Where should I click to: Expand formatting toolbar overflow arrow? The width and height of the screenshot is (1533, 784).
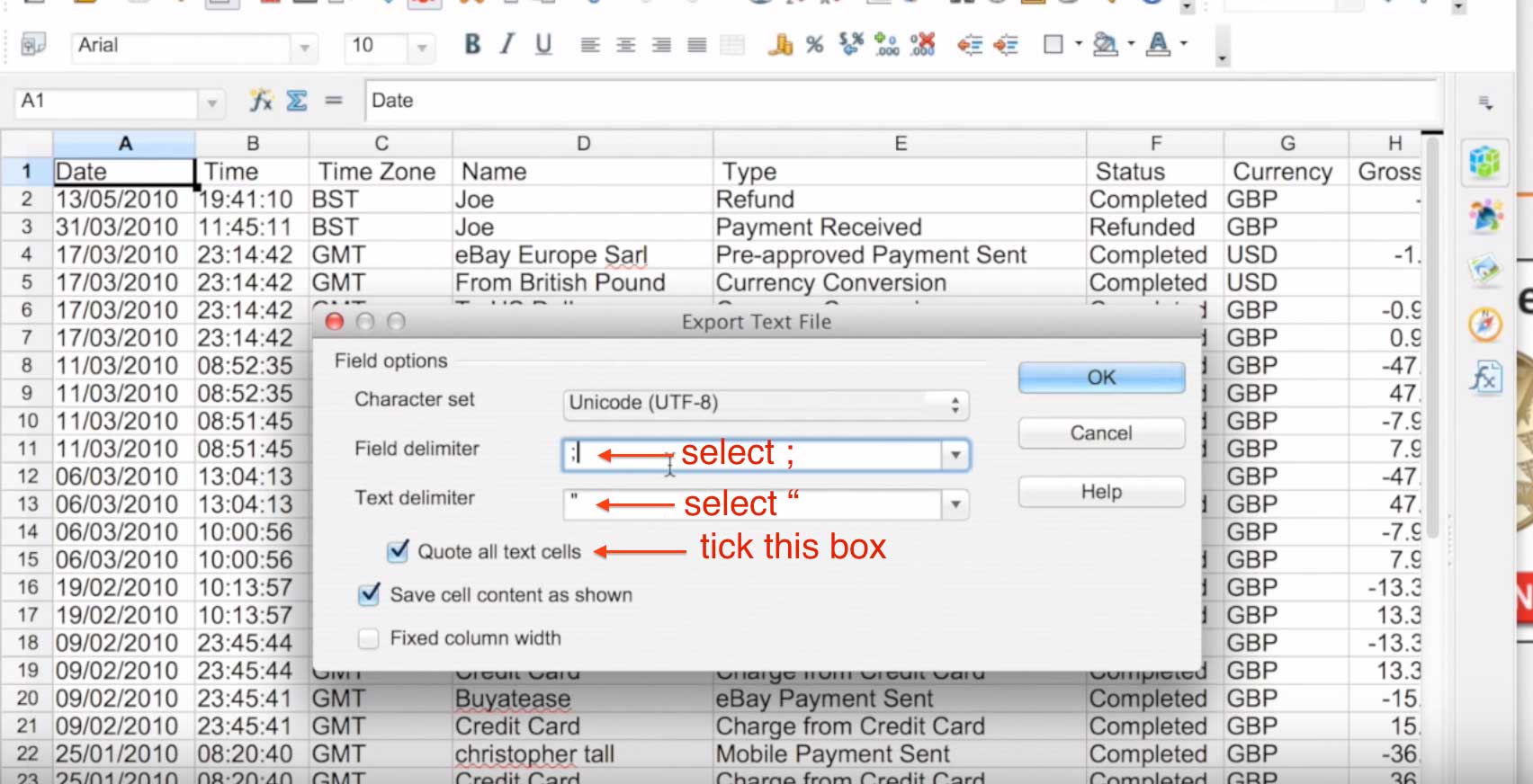pos(1222,59)
